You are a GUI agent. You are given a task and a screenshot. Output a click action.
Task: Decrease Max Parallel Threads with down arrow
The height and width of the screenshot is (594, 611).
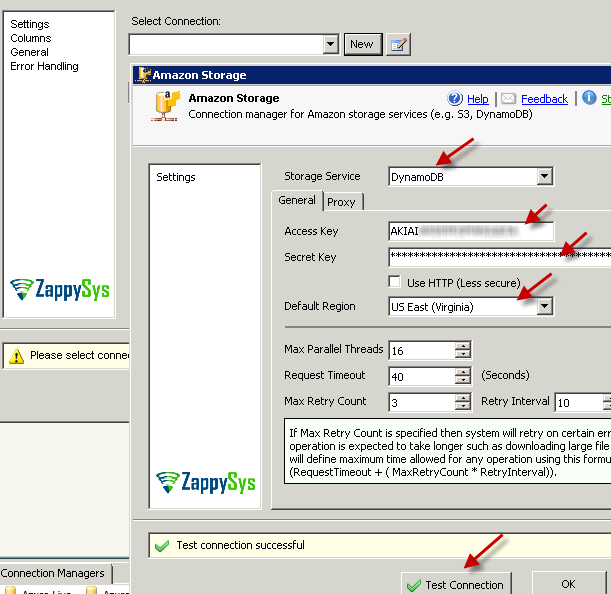[x=463, y=354]
